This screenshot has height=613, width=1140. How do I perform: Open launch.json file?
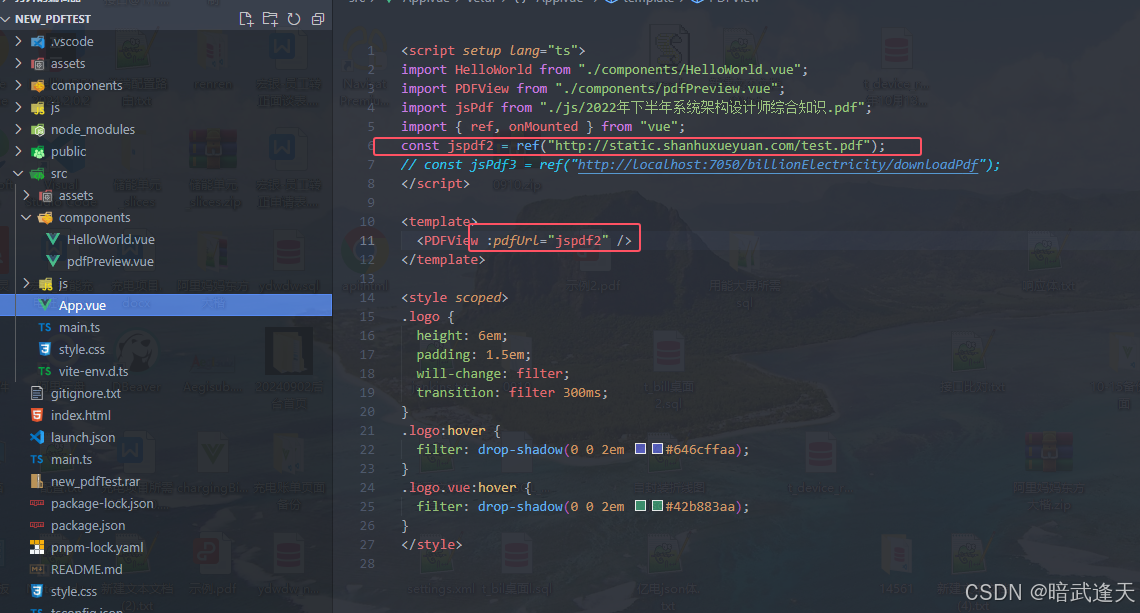tap(83, 437)
